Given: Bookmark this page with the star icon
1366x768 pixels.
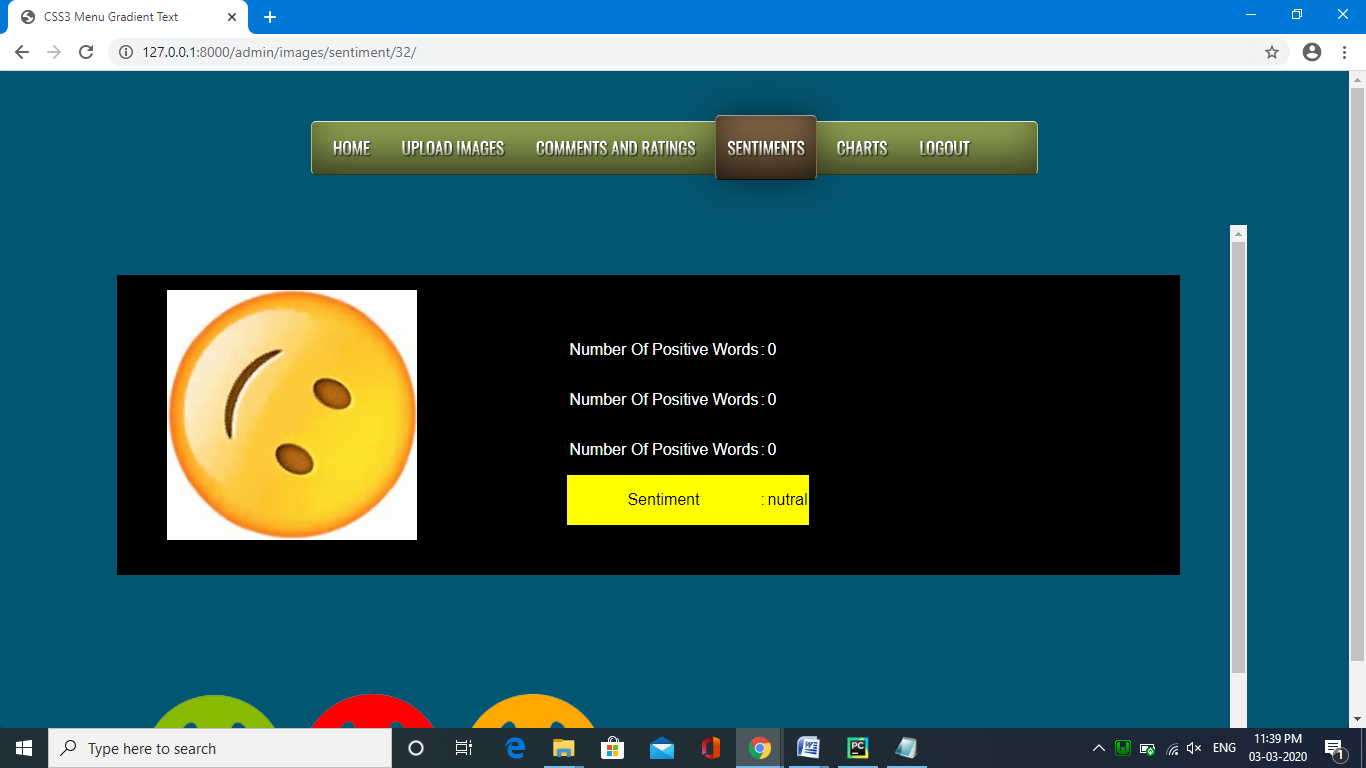Looking at the screenshot, I should point(1272,52).
